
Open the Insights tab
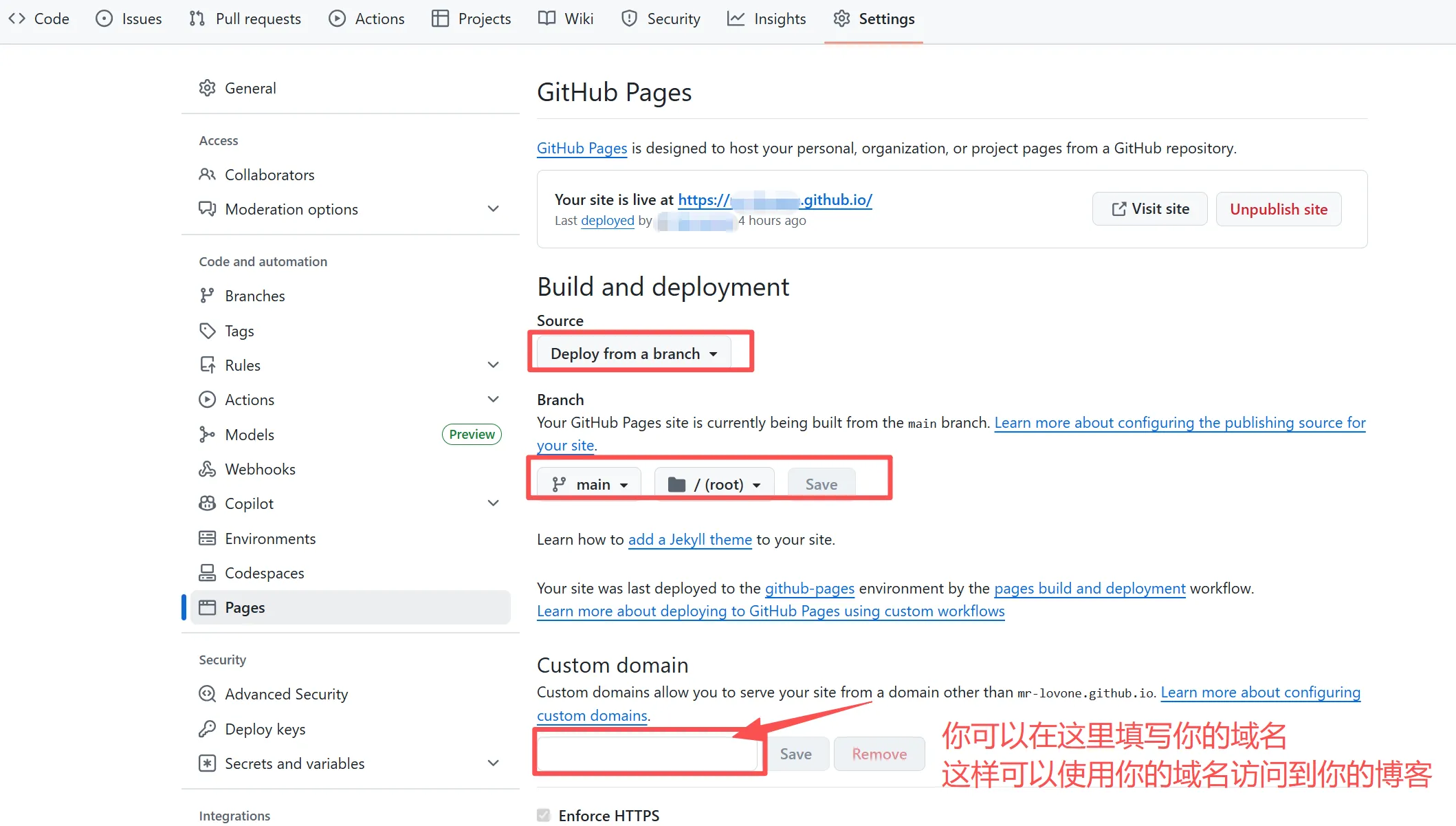[x=766, y=19]
